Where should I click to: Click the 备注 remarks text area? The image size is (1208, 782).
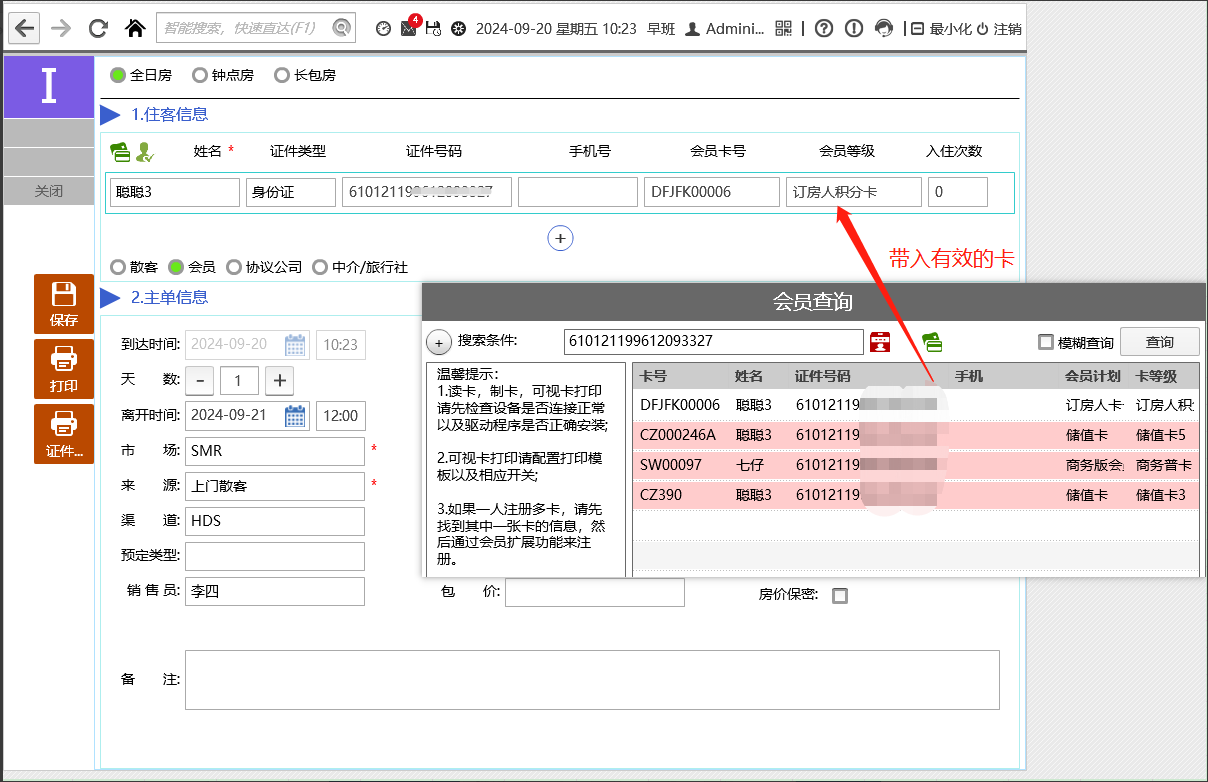click(592, 680)
